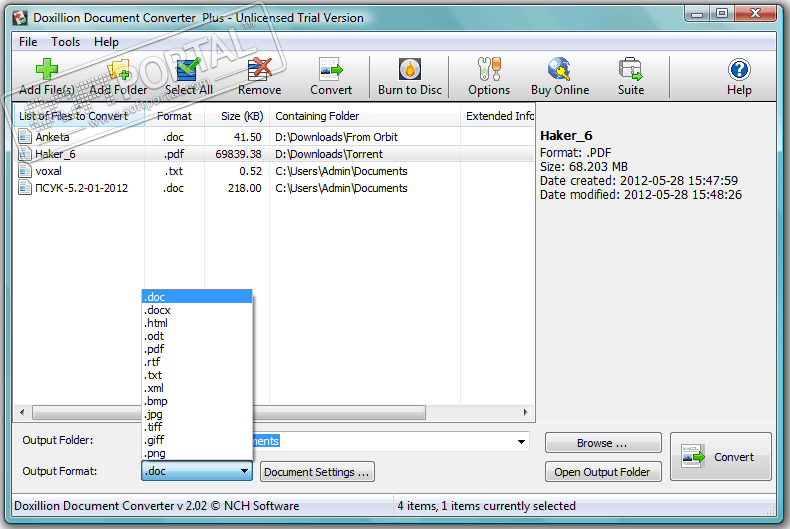Image resolution: width=790 pixels, height=529 pixels.
Task: Choose .pdf in the format list
Action: pyautogui.click(x=197, y=349)
